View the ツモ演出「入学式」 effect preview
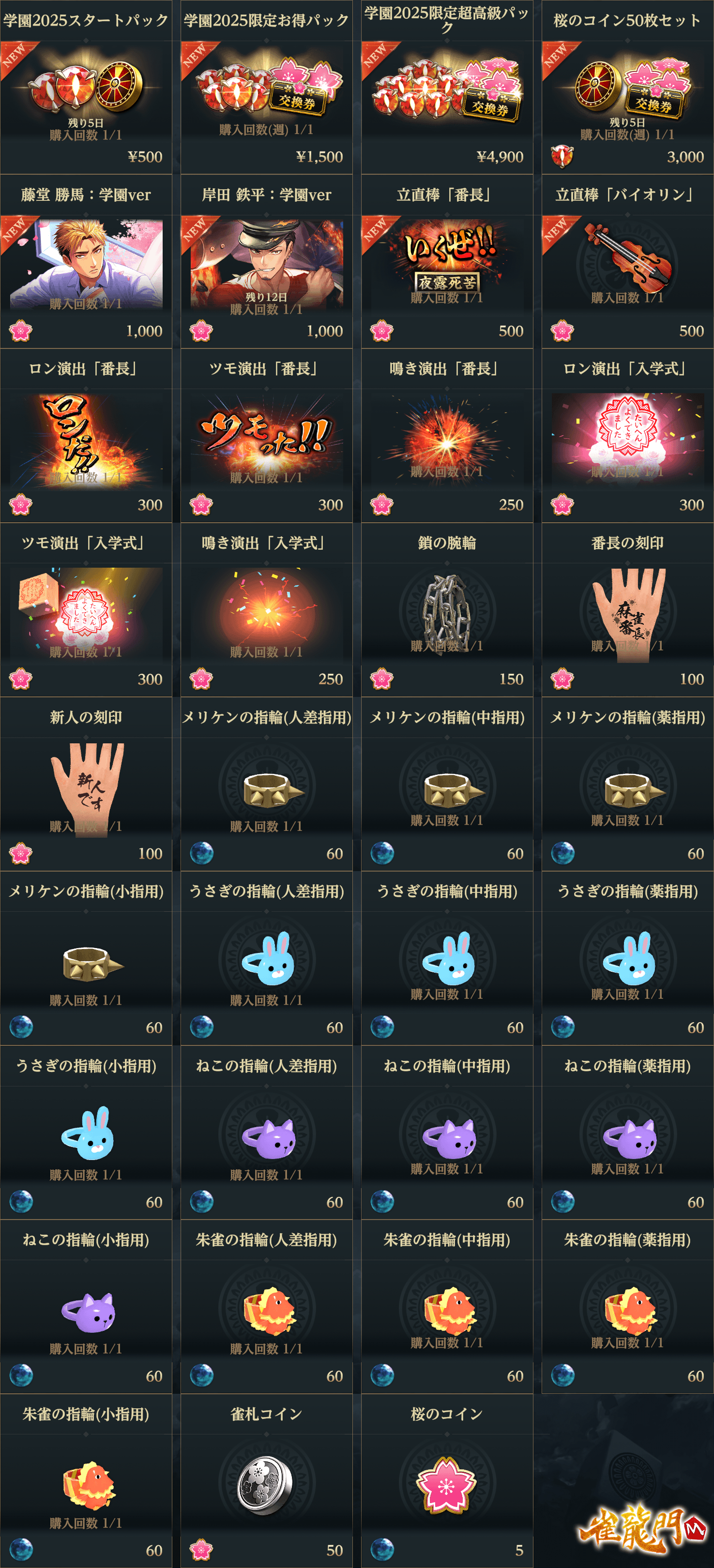This screenshot has height=1568, width=714. click(x=87, y=612)
